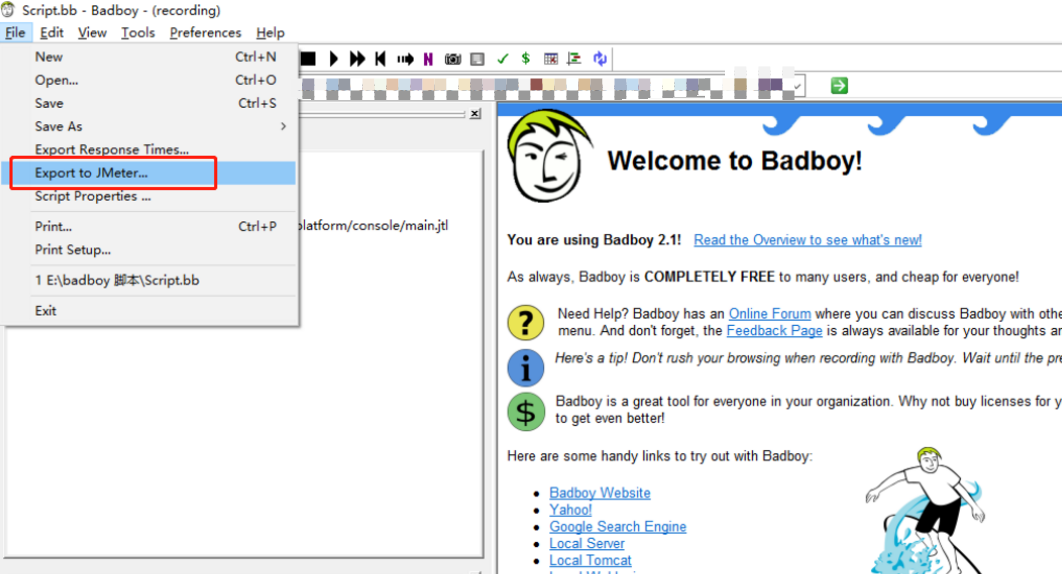Image resolution: width=1062 pixels, height=574 pixels.
Task: Choose Export Response Times...
Action: click(x=149, y=149)
